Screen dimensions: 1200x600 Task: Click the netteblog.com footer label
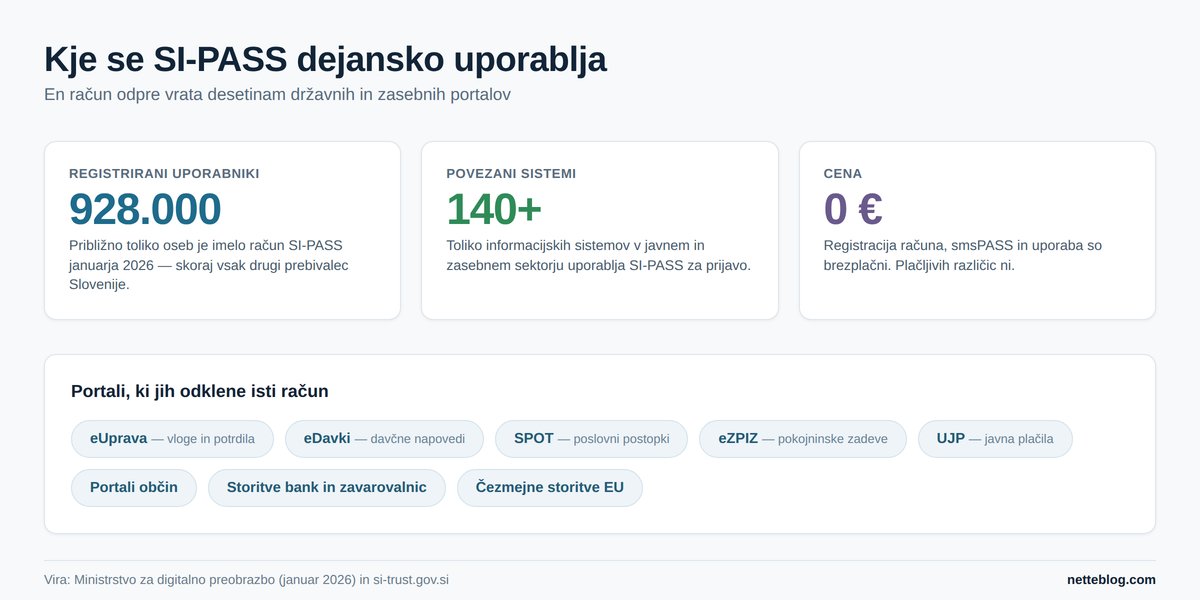coord(1111,580)
